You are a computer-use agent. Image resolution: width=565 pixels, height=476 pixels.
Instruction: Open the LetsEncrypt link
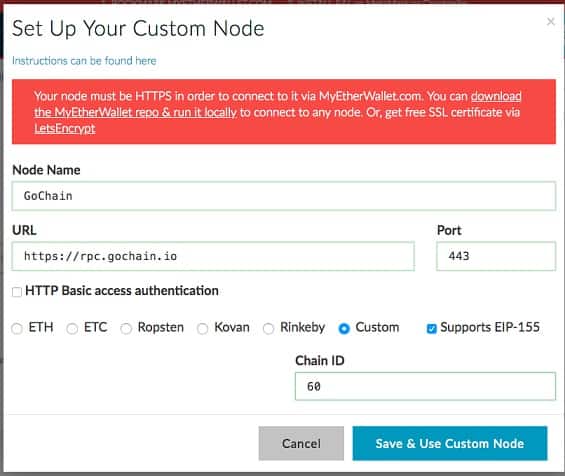(65, 128)
